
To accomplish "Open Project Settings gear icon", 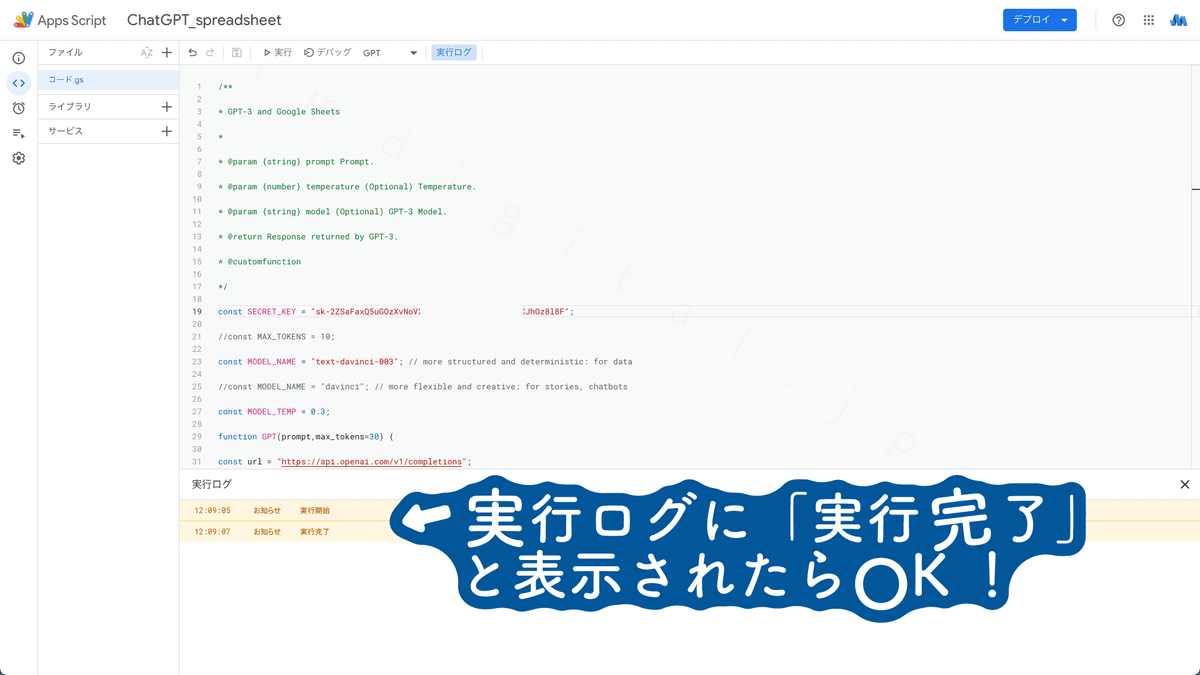I will pyautogui.click(x=18, y=158).
